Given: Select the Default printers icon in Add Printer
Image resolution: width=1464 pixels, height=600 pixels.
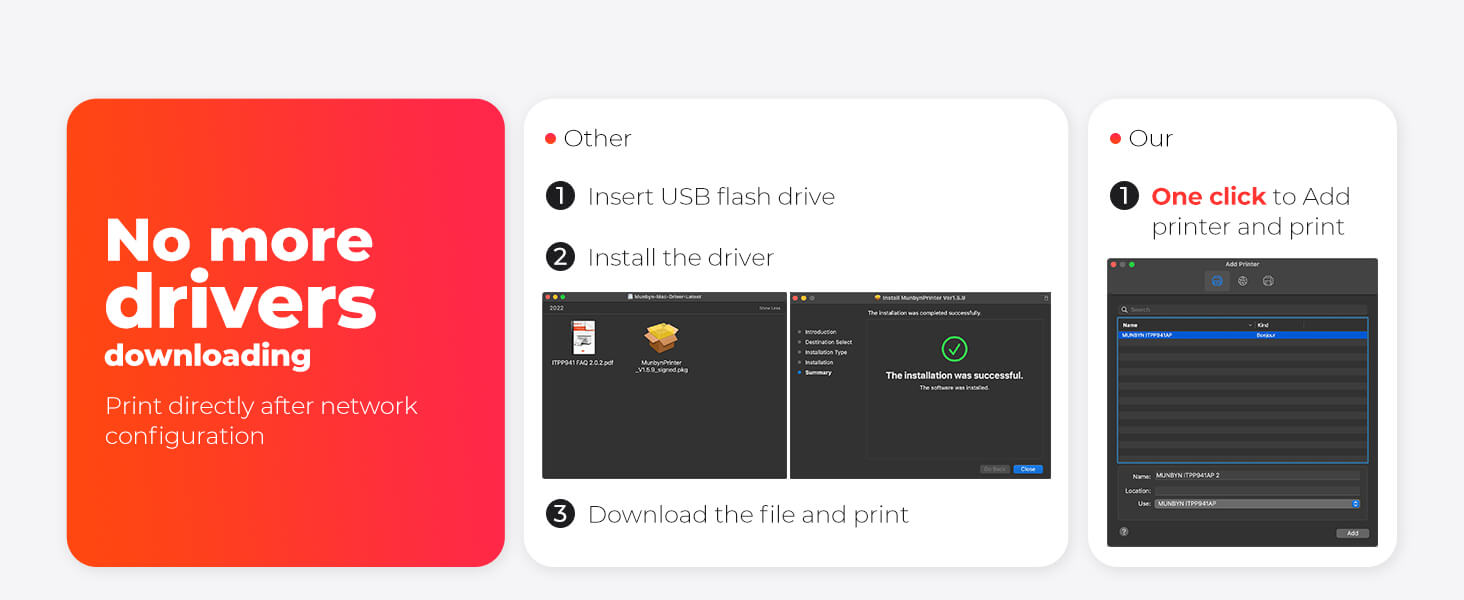Looking at the screenshot, I should tap(1216, 281).
